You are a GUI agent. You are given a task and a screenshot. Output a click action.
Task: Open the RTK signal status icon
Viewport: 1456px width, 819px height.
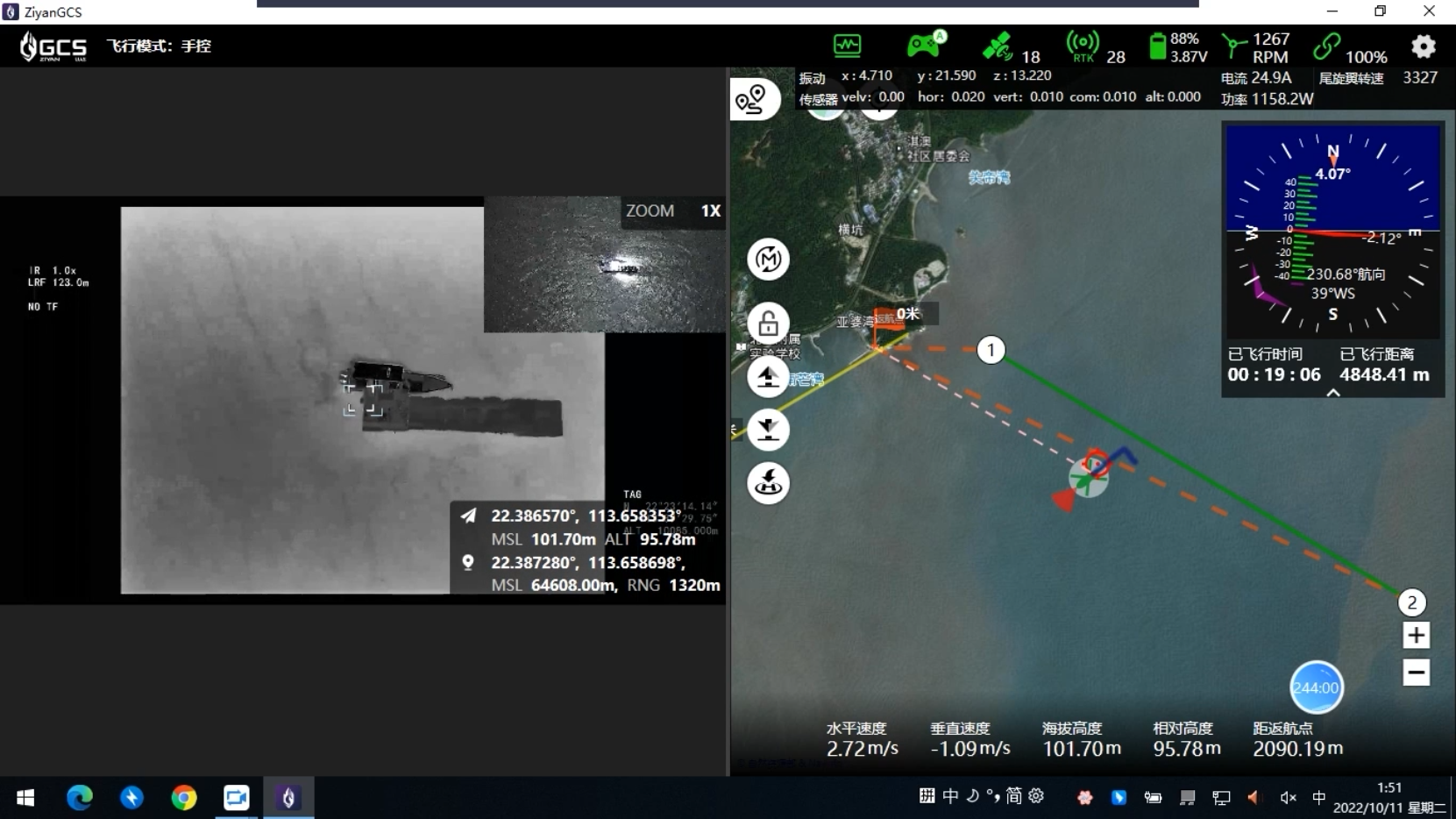[x=1083, y=46]
